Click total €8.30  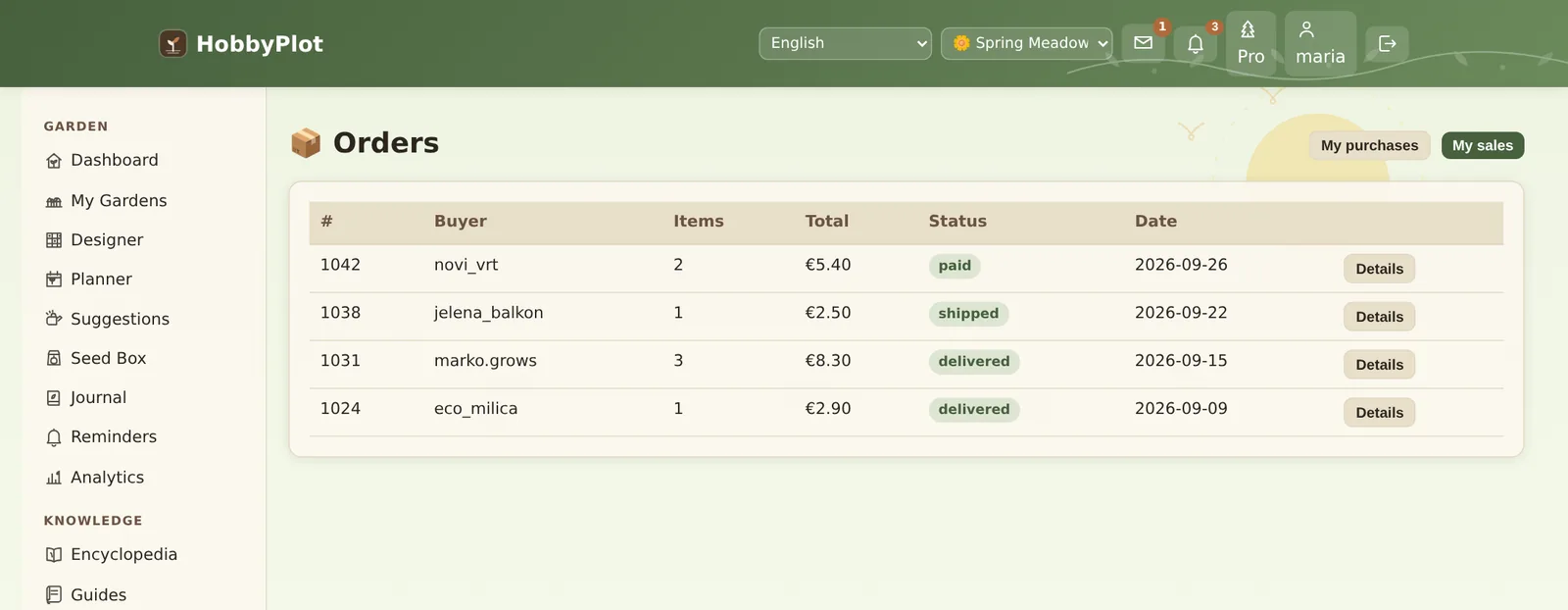click(x=828, y=361)
